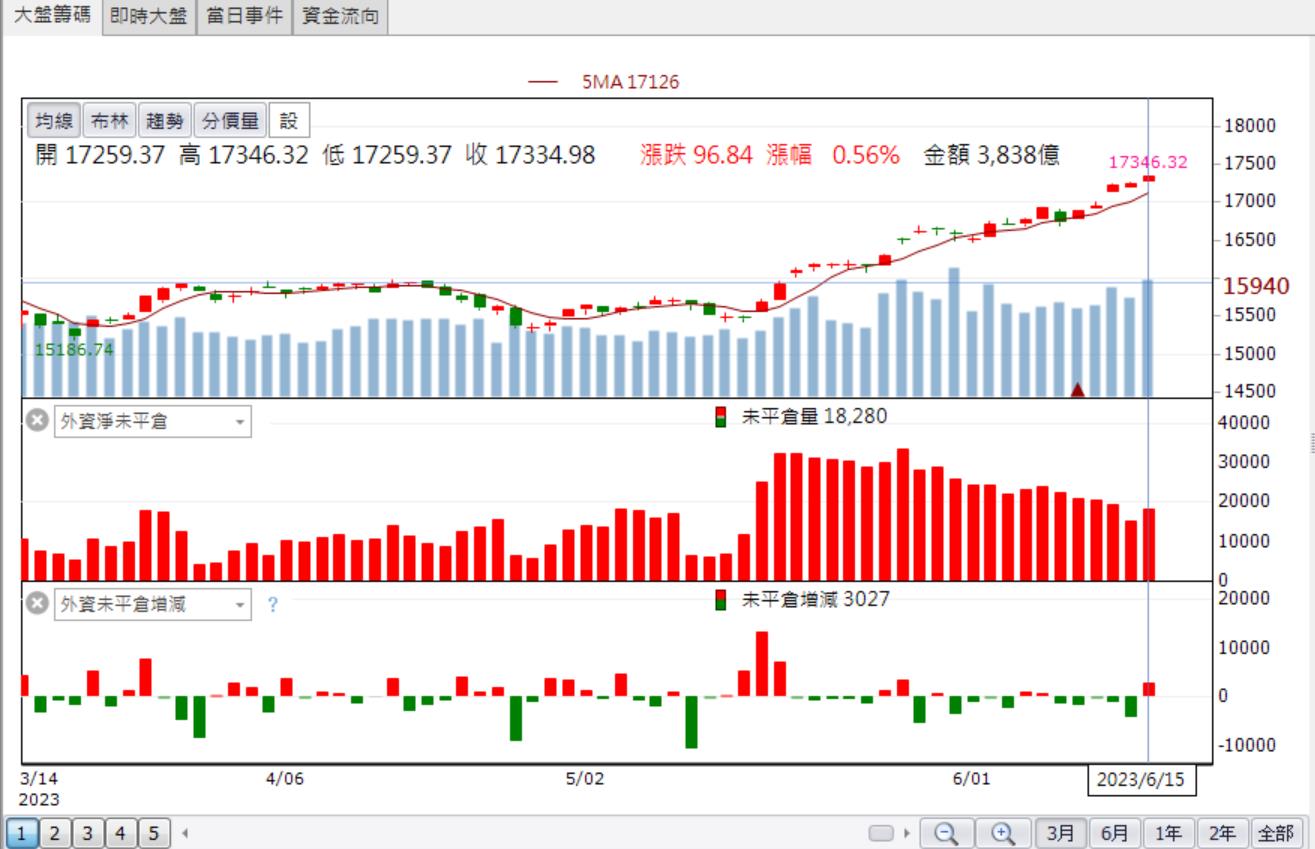Remove the 外資未平倉增減 indicator panel
1315x849 pixels.
pos(37,604)
